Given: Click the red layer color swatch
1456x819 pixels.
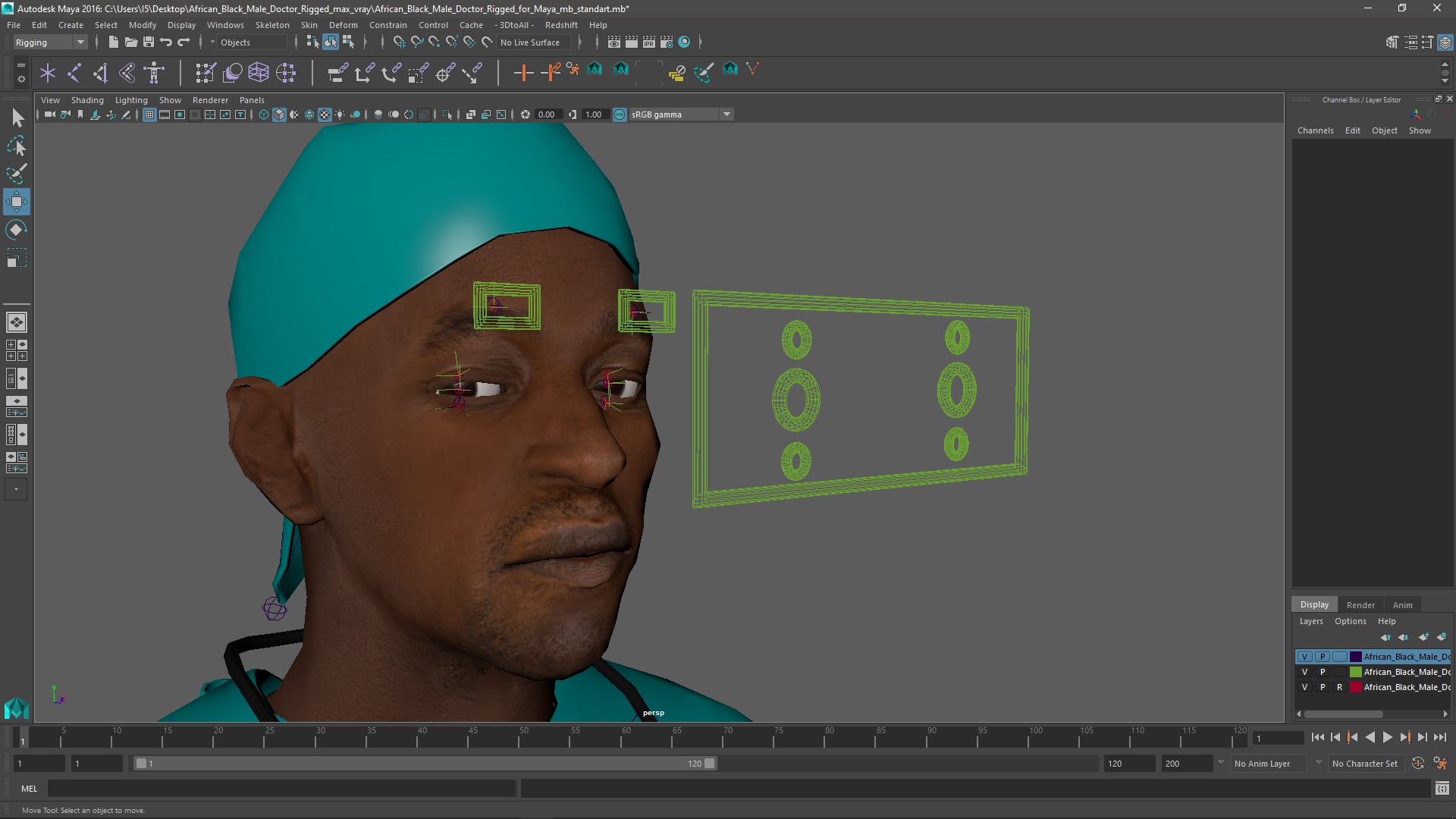Looking at the screenshot, I should pyautogui.click(x=1355, y=687).
